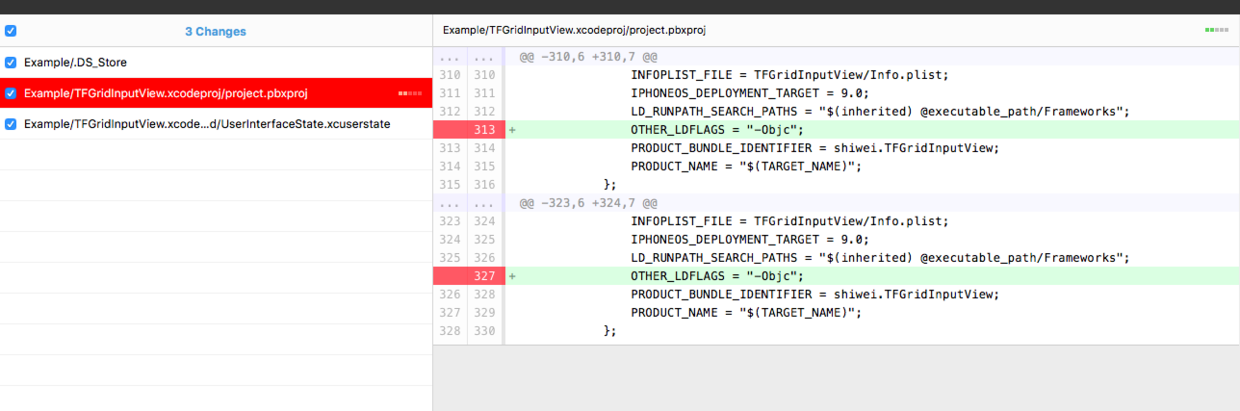Toggle the select-all changes checkbox
Image resolution: width=1240 pixels, height=411 pixels.
click(10, 31)
